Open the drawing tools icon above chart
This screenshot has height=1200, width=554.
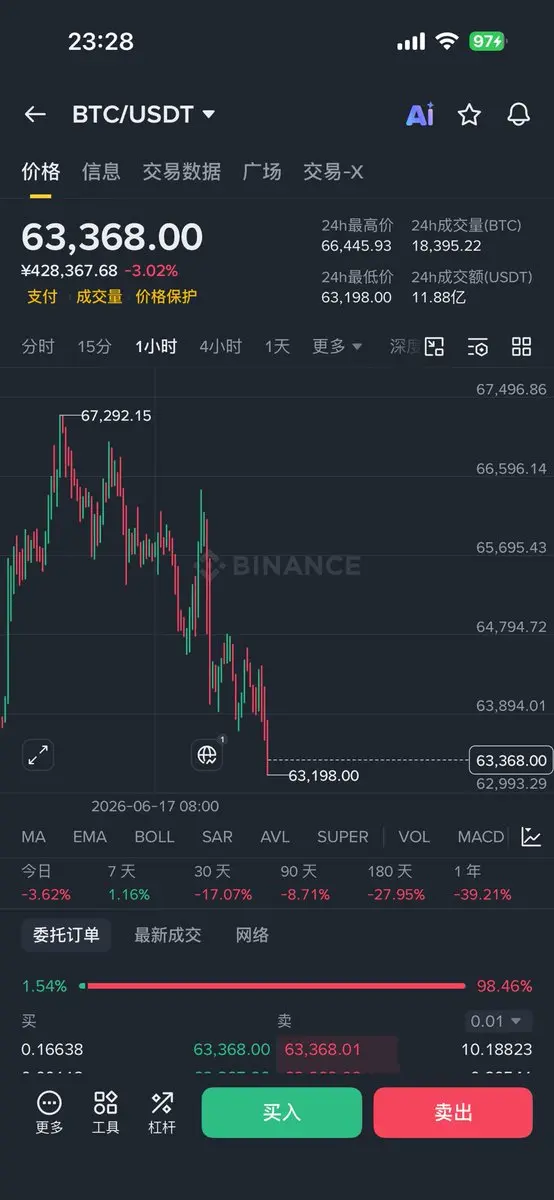(434, 347)
